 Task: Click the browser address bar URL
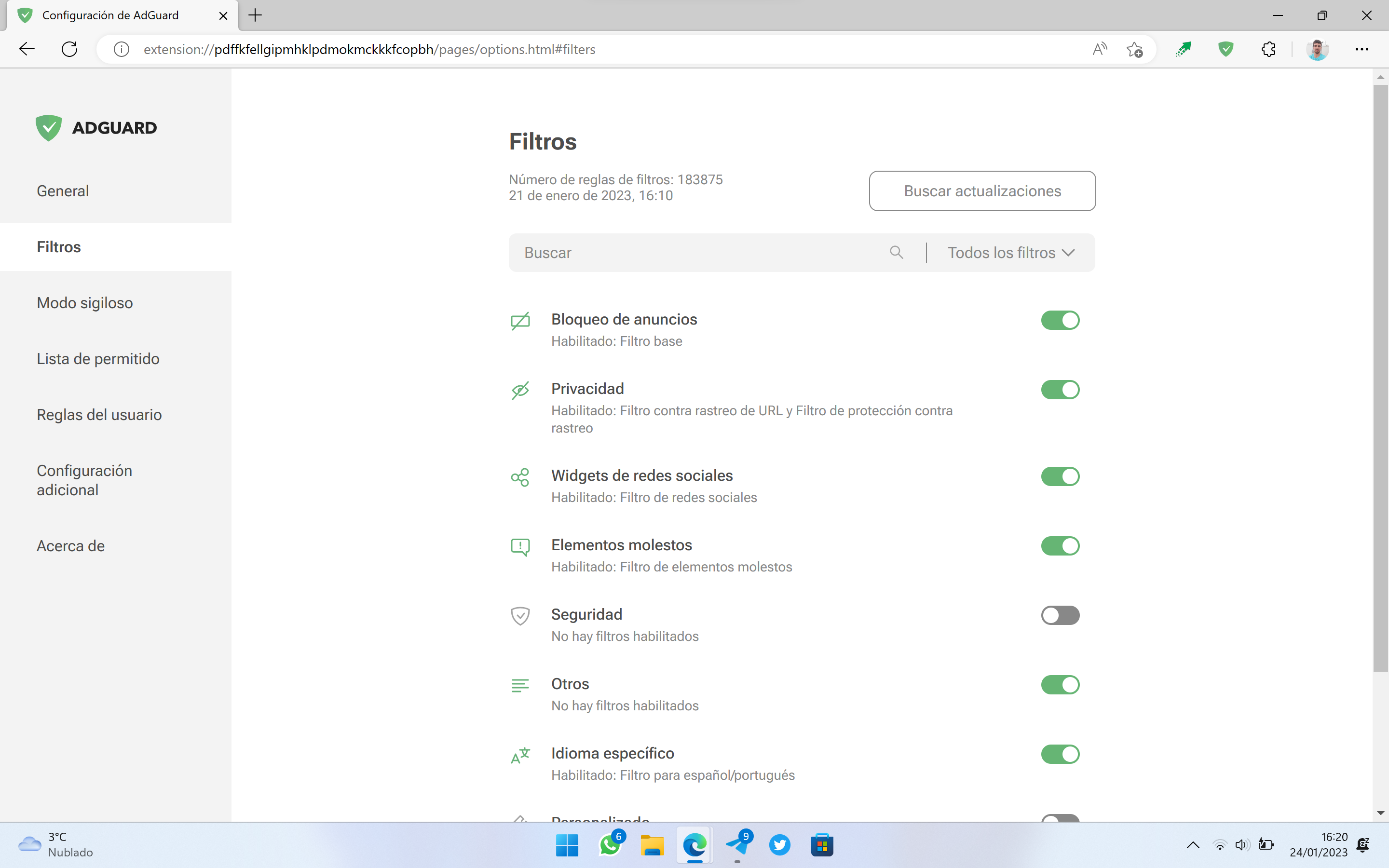tap(369, 49)
